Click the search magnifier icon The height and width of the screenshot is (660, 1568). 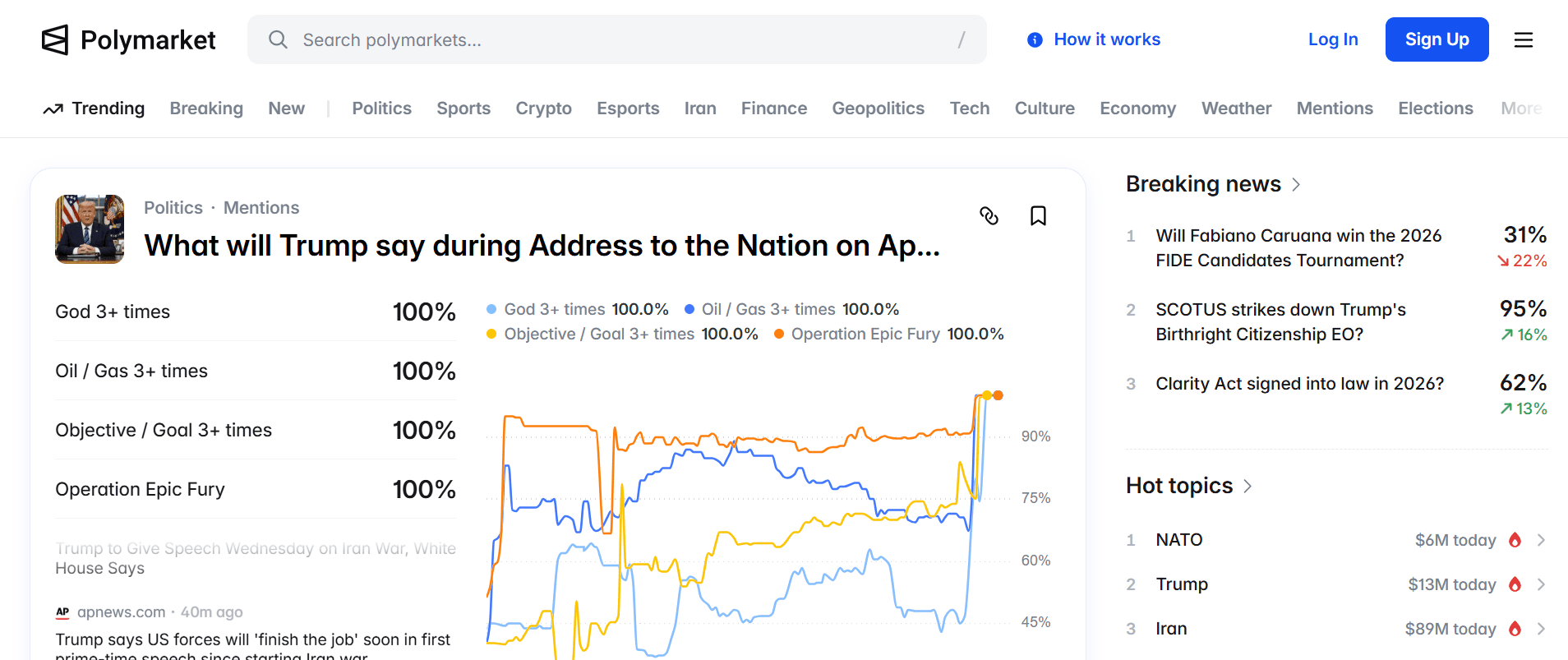(279, 39)
